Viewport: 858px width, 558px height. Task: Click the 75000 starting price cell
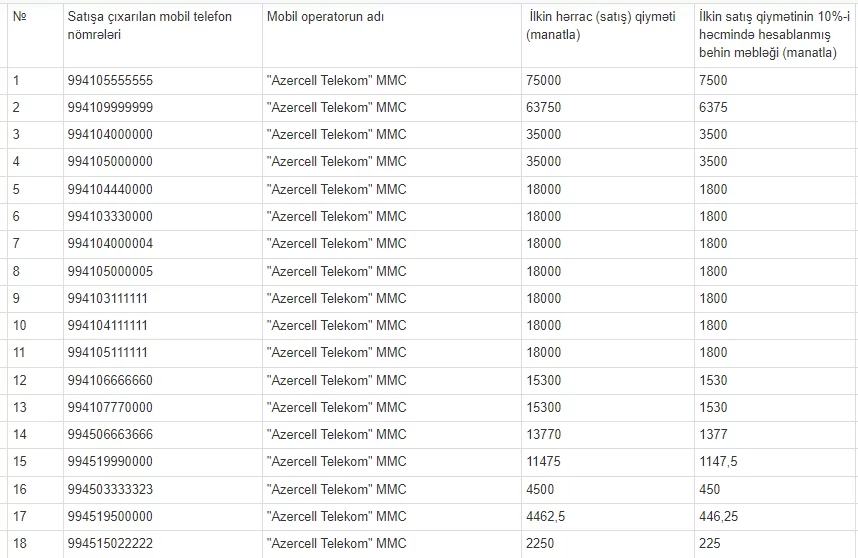pyautogui.click(x=545, y=80)
